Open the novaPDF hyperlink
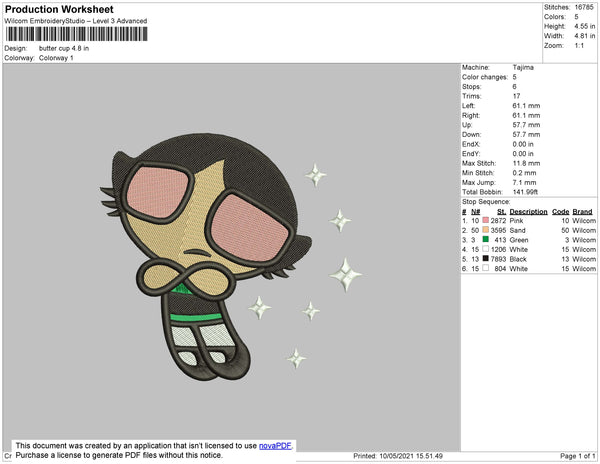Viewport: 600px width, 464px height. 275,446
